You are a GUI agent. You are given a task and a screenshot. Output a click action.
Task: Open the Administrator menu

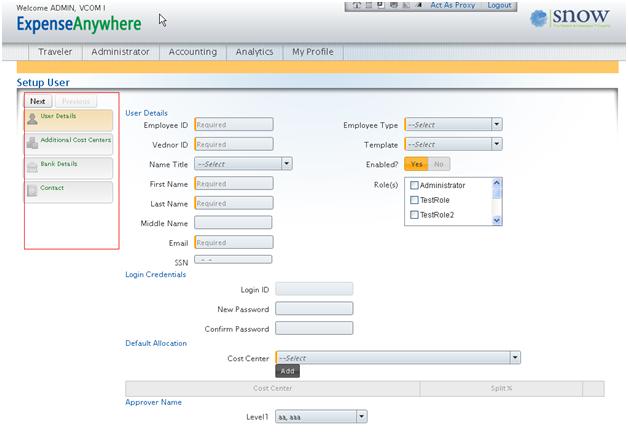(121, 52)
